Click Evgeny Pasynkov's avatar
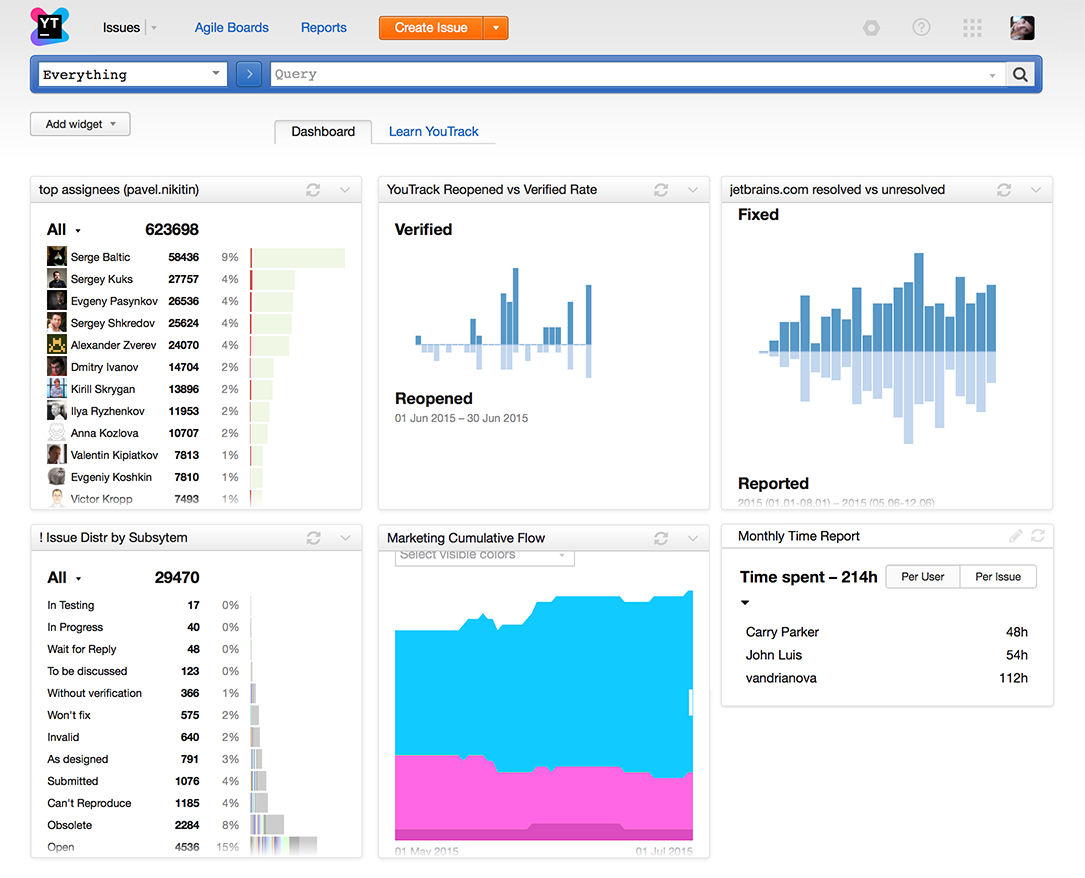The width and height of the screenshot is (1085, 878). 57,301
